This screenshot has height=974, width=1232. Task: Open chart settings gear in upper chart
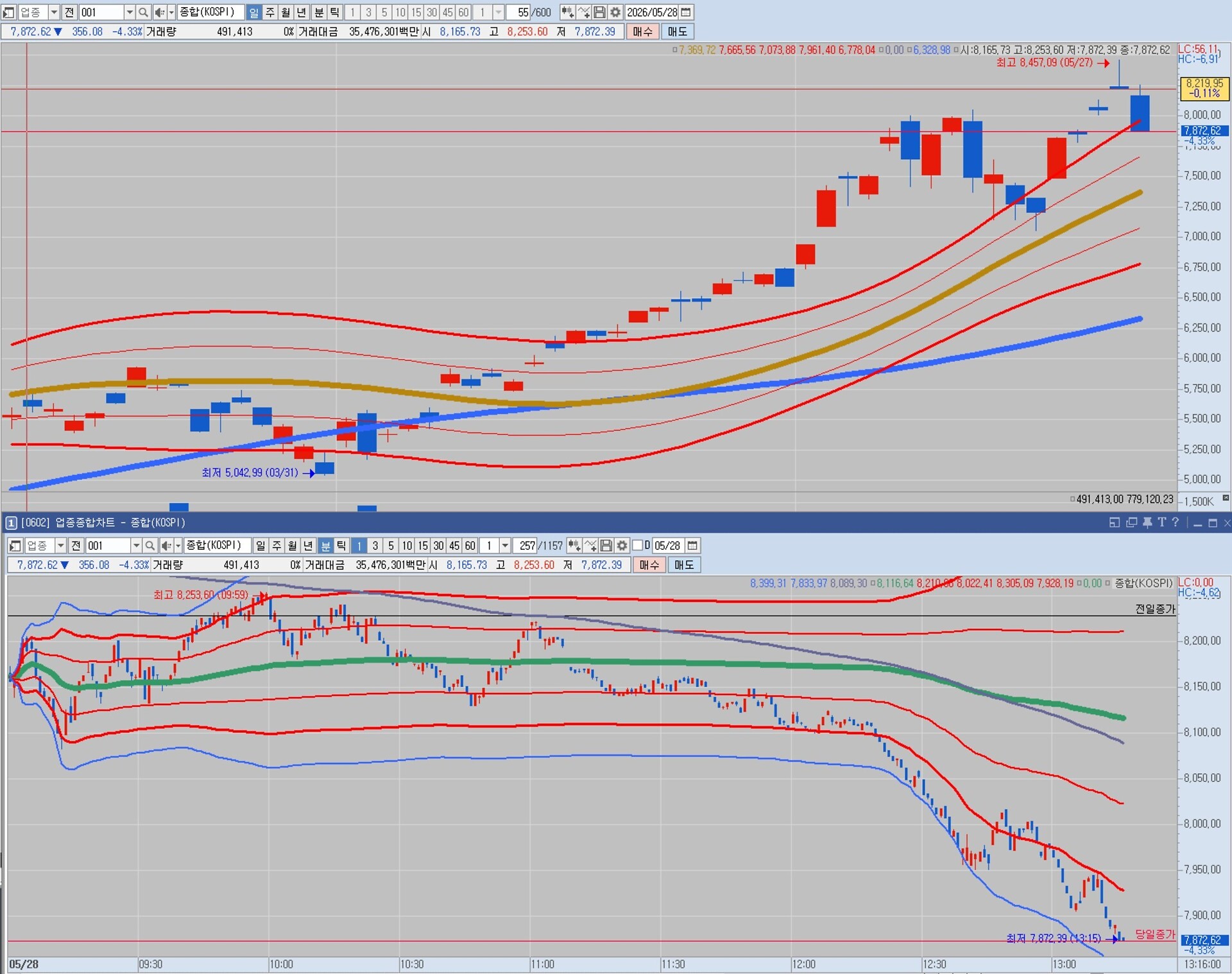tap(615, 12)
